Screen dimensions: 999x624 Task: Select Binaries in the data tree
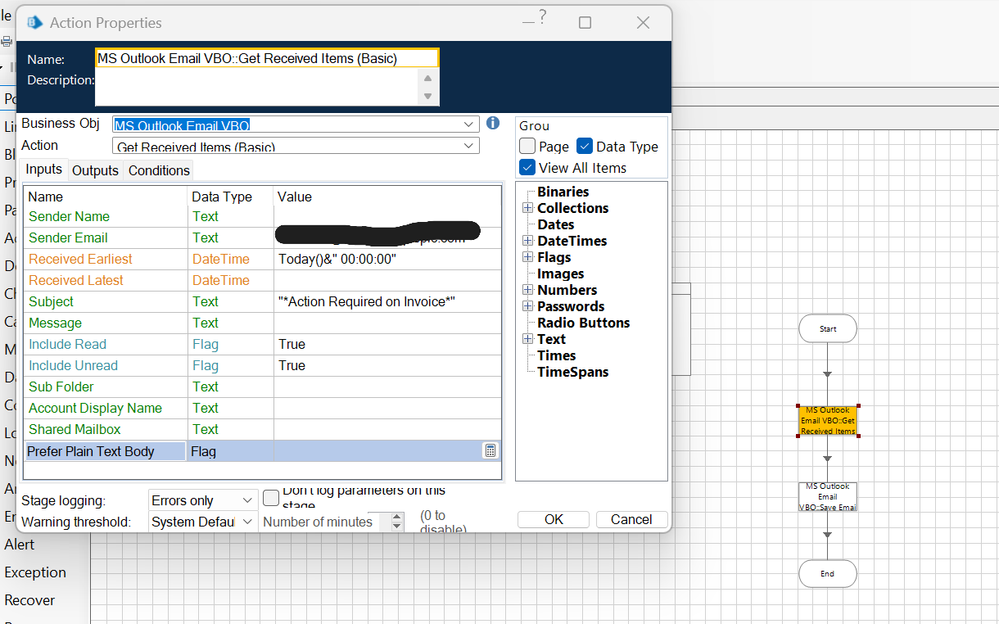tap(563, 191)
